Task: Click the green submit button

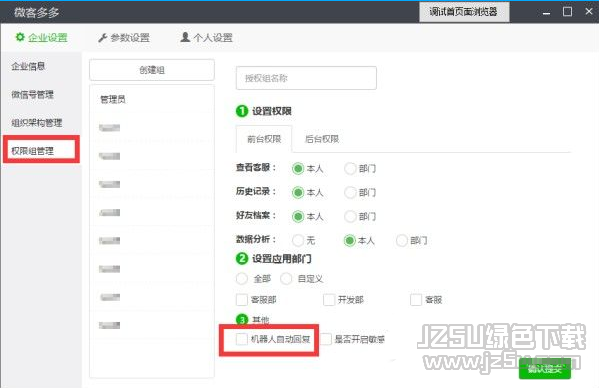Action: 545,369
